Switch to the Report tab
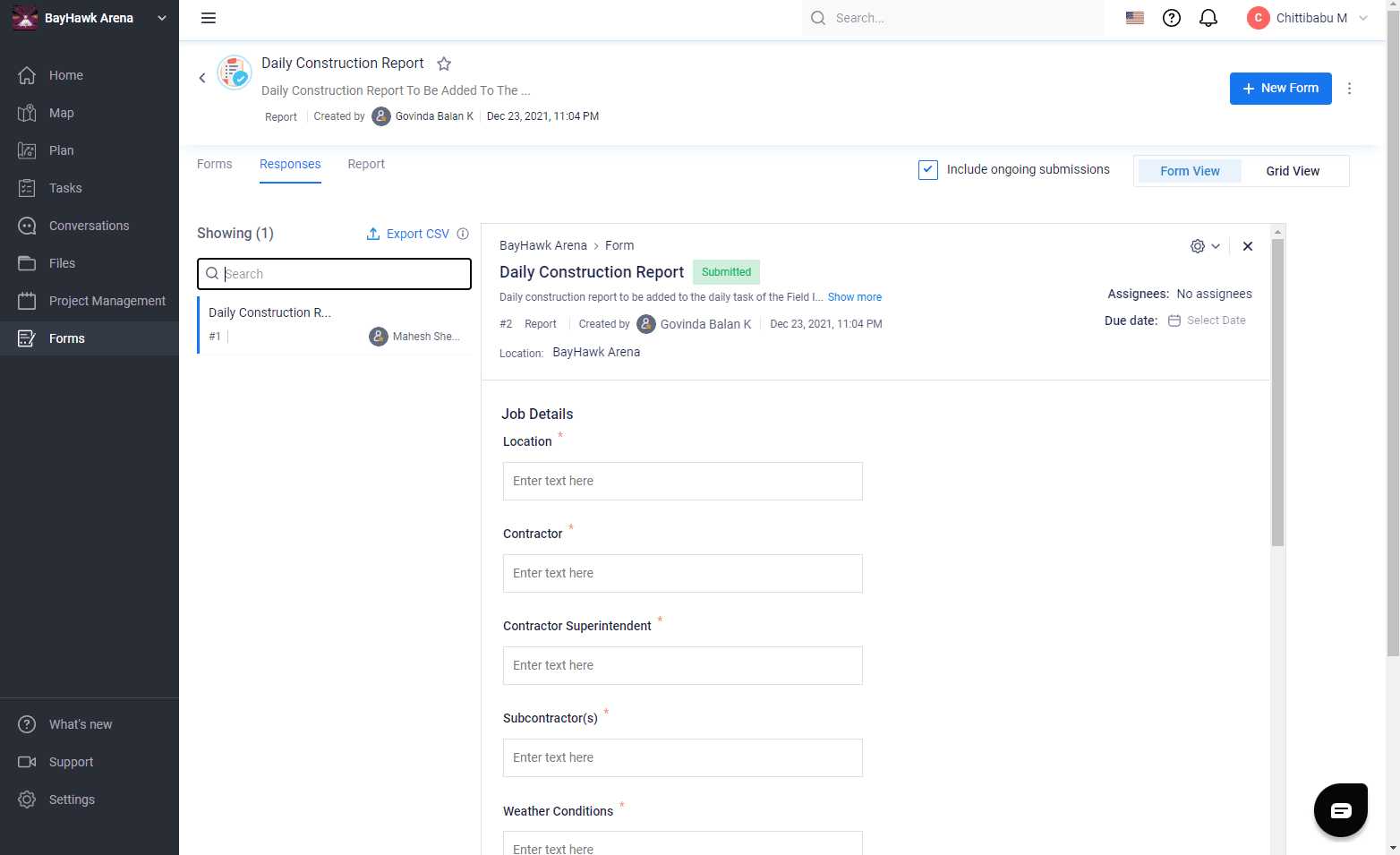The width and height of the screenshot is (1400, 855). (x=366, y=164)
